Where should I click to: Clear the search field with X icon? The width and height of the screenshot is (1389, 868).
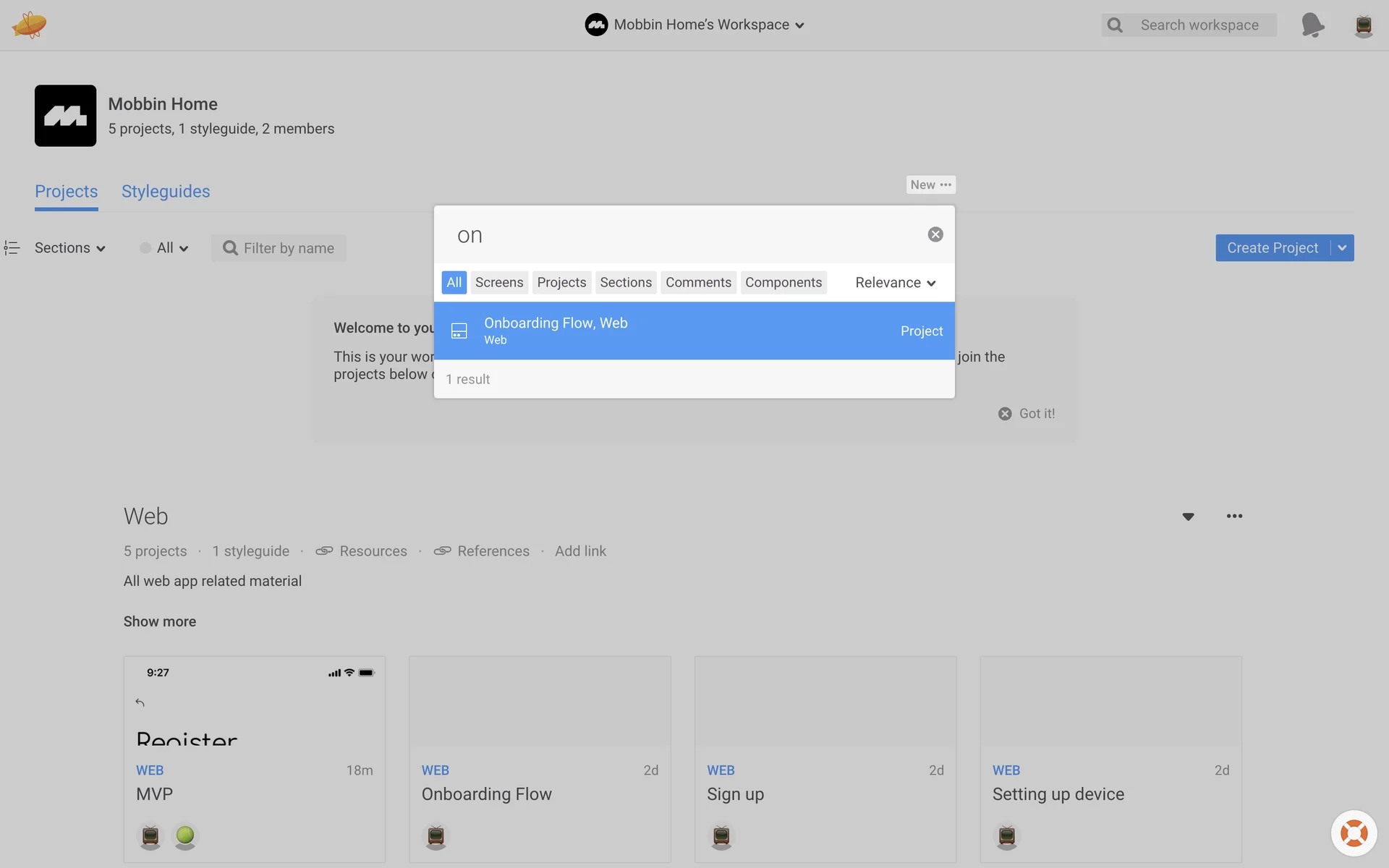click(x=935, y=234)
